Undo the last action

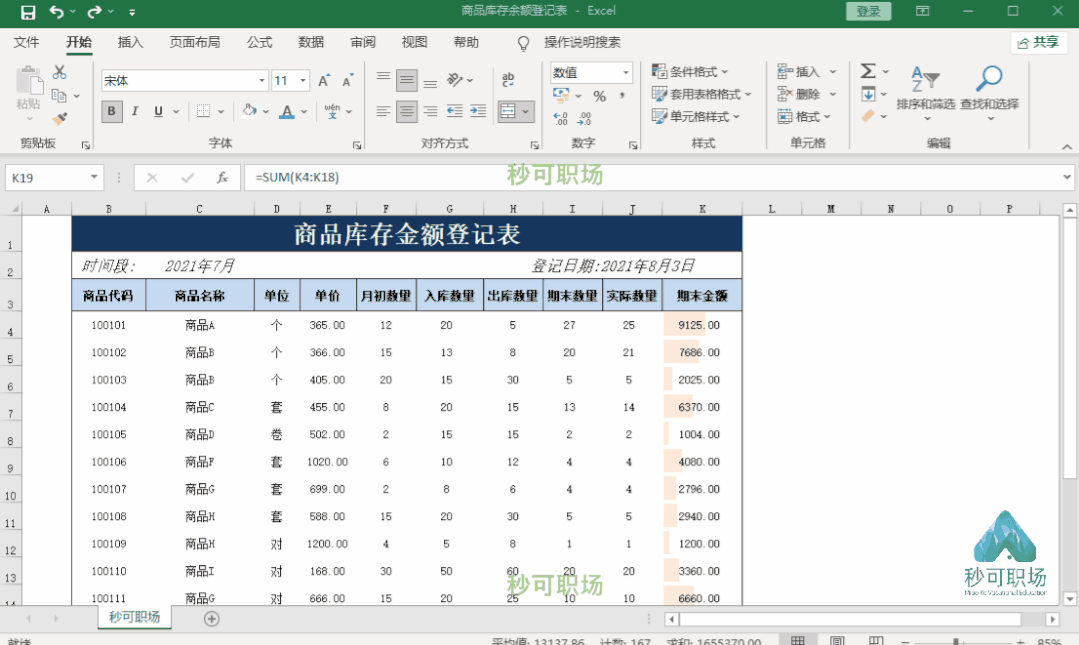click(x=56, y=12)
